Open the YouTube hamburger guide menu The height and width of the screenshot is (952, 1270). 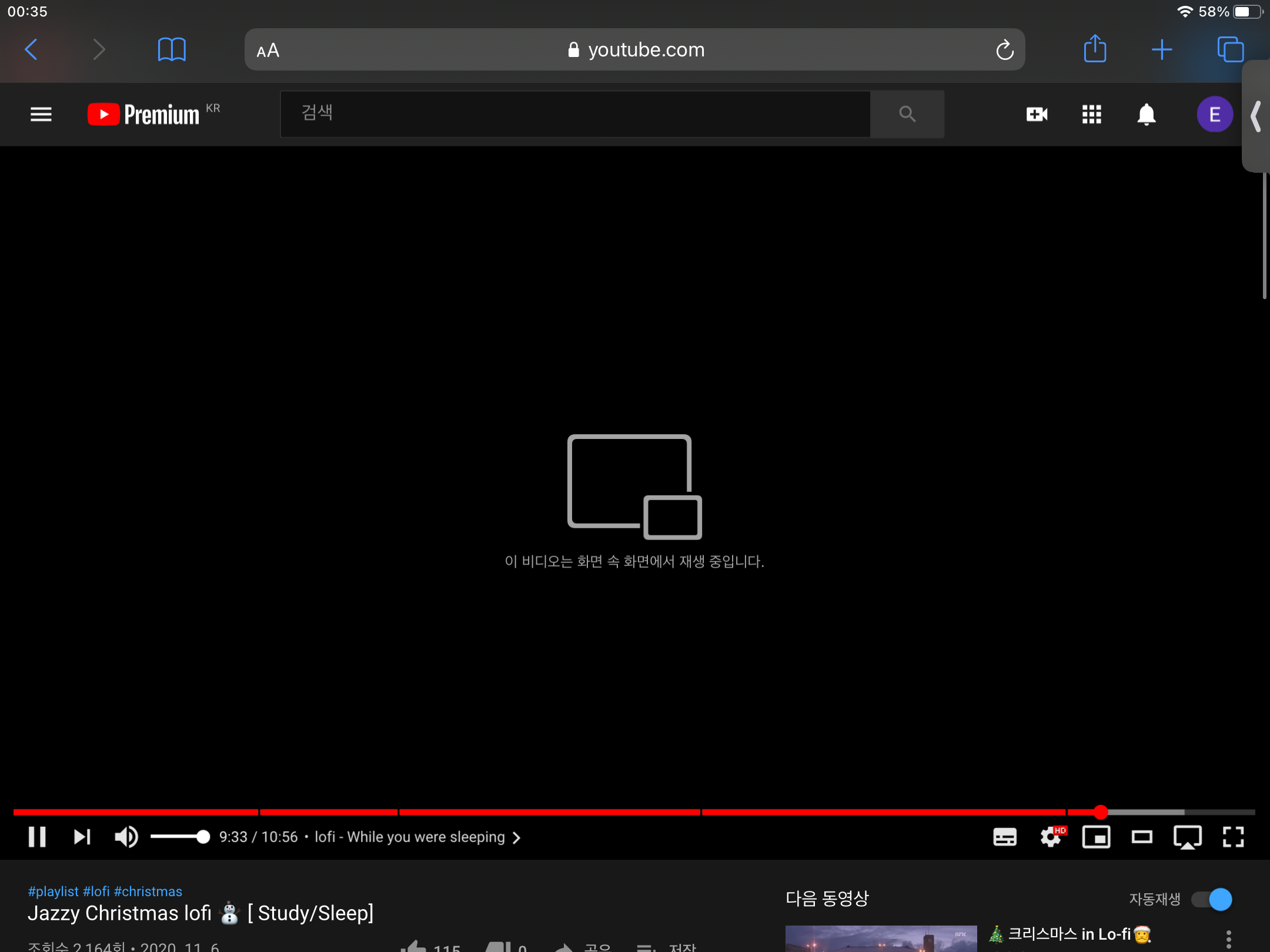tap(41, 114)
